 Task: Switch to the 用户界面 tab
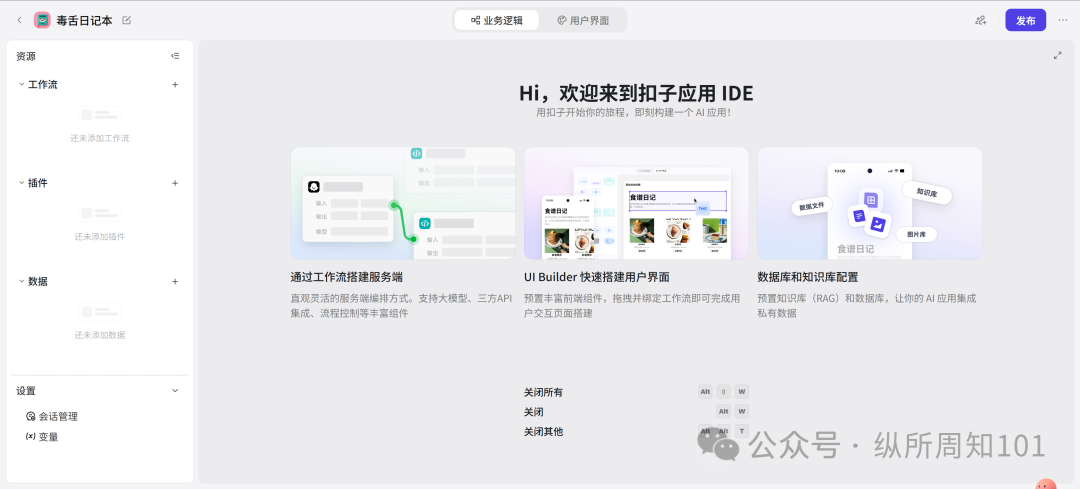(583, 21)
